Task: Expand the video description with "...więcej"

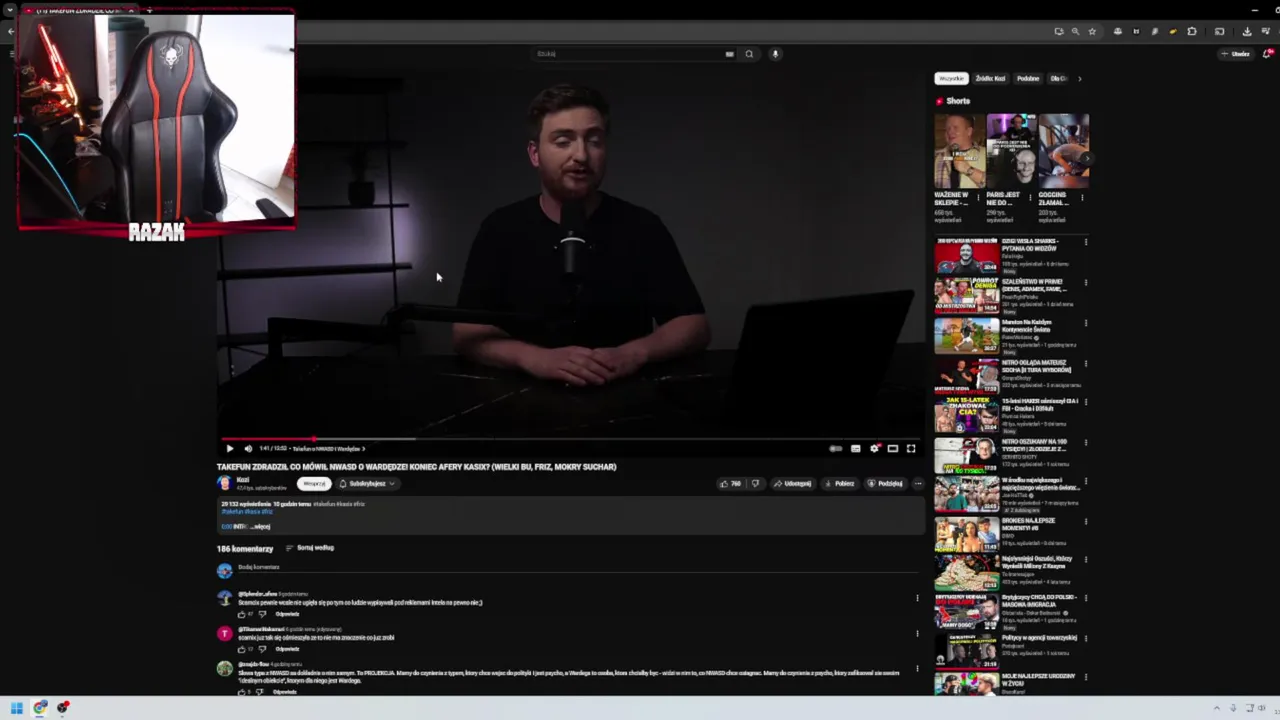Action: (259, 527)
